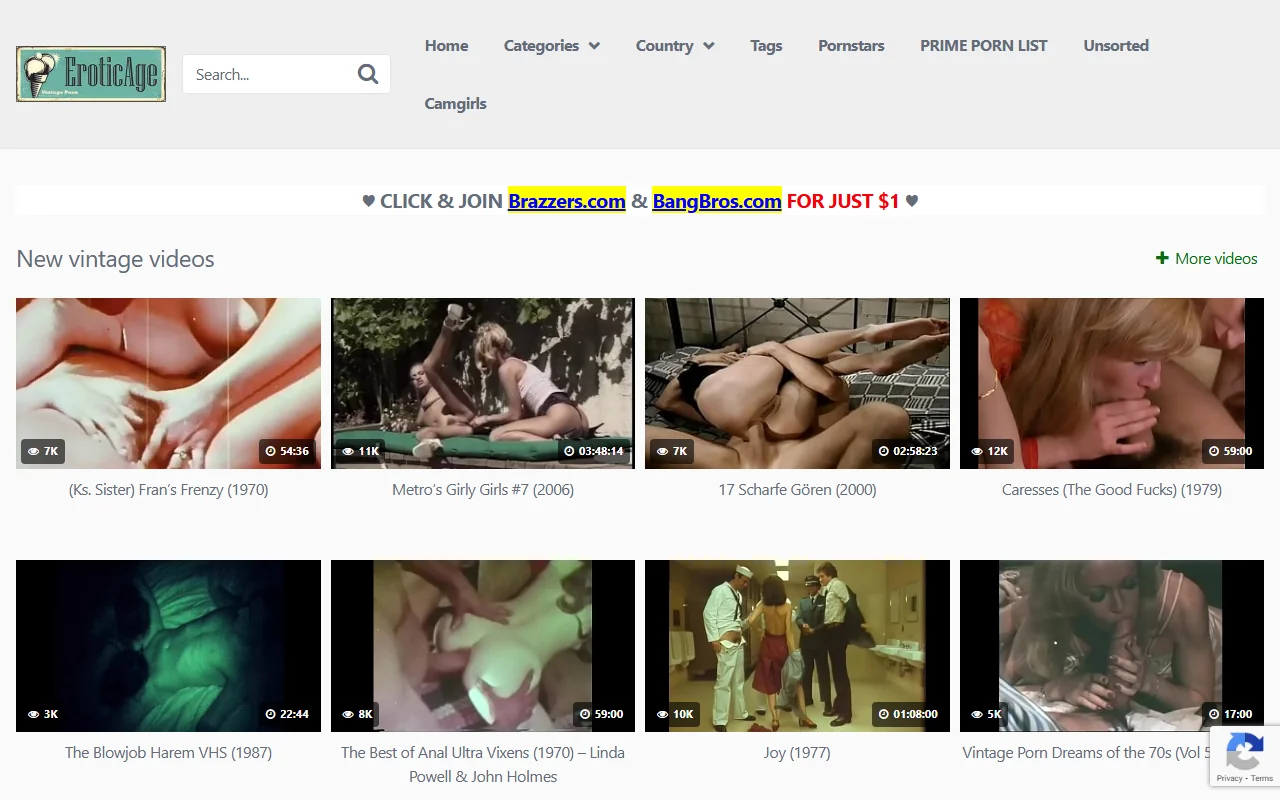Open the More videos link

click(x=1216, y=258)
